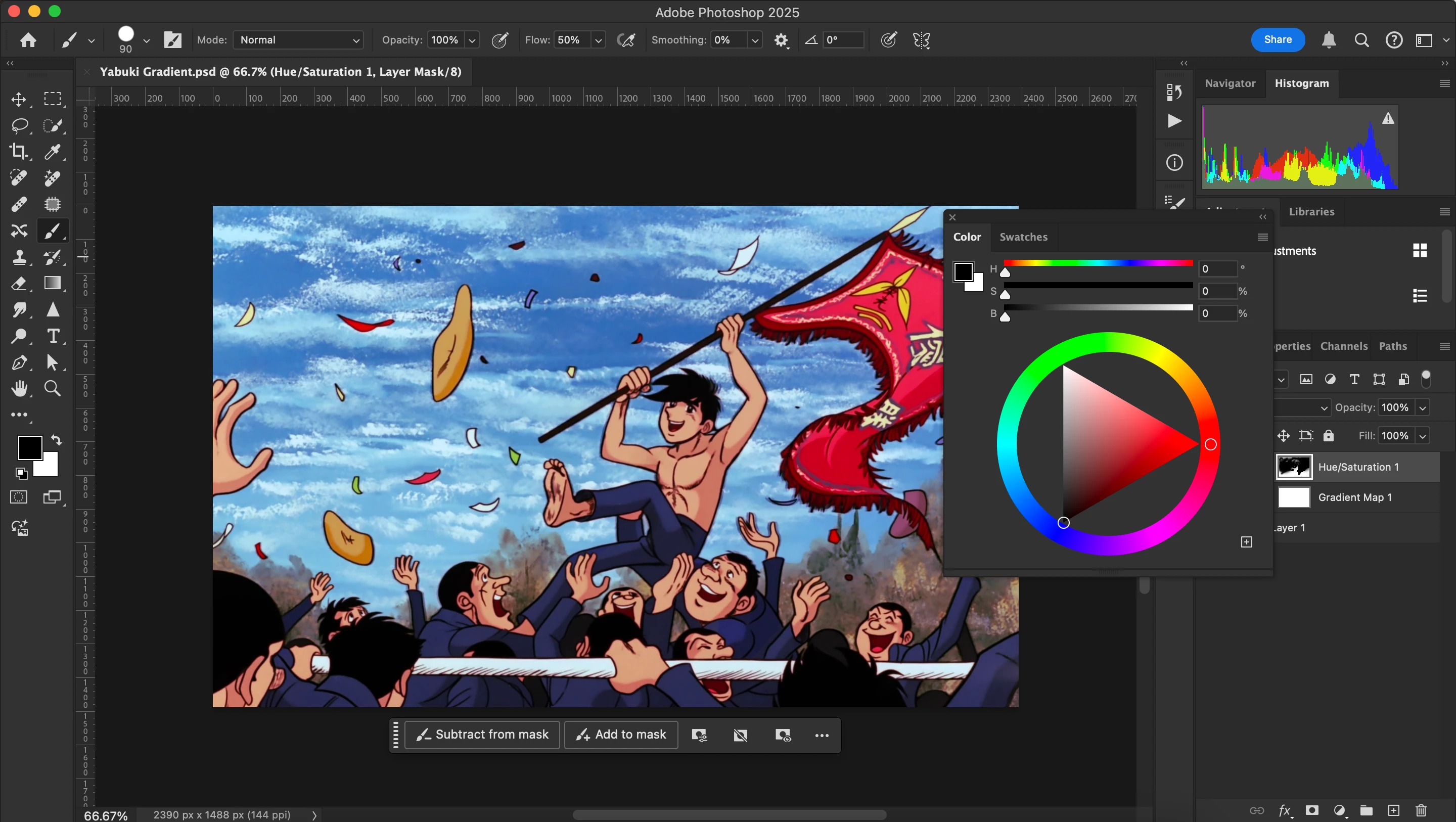Screen dimensions: 1456x822
Task: Toggle pressure for opacity icon
Action: tap(499, 40)
